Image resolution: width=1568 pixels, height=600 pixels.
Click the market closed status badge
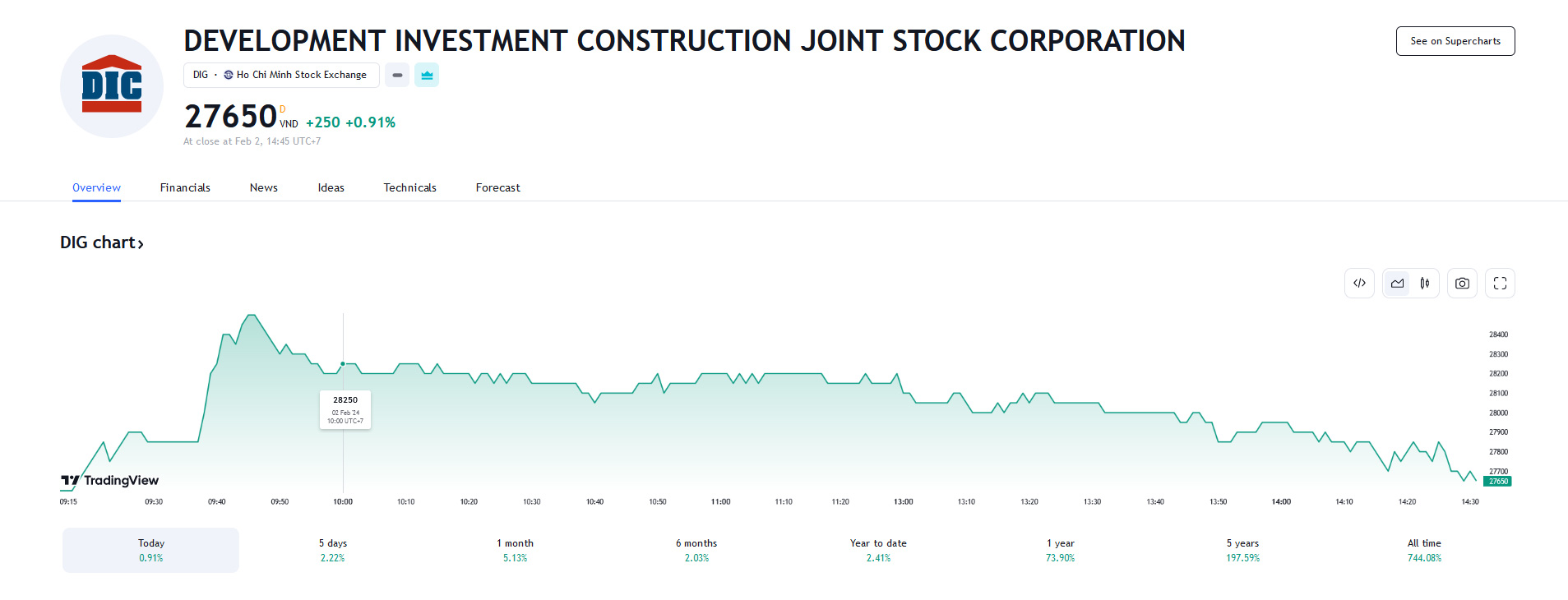(x=397, y=75)
